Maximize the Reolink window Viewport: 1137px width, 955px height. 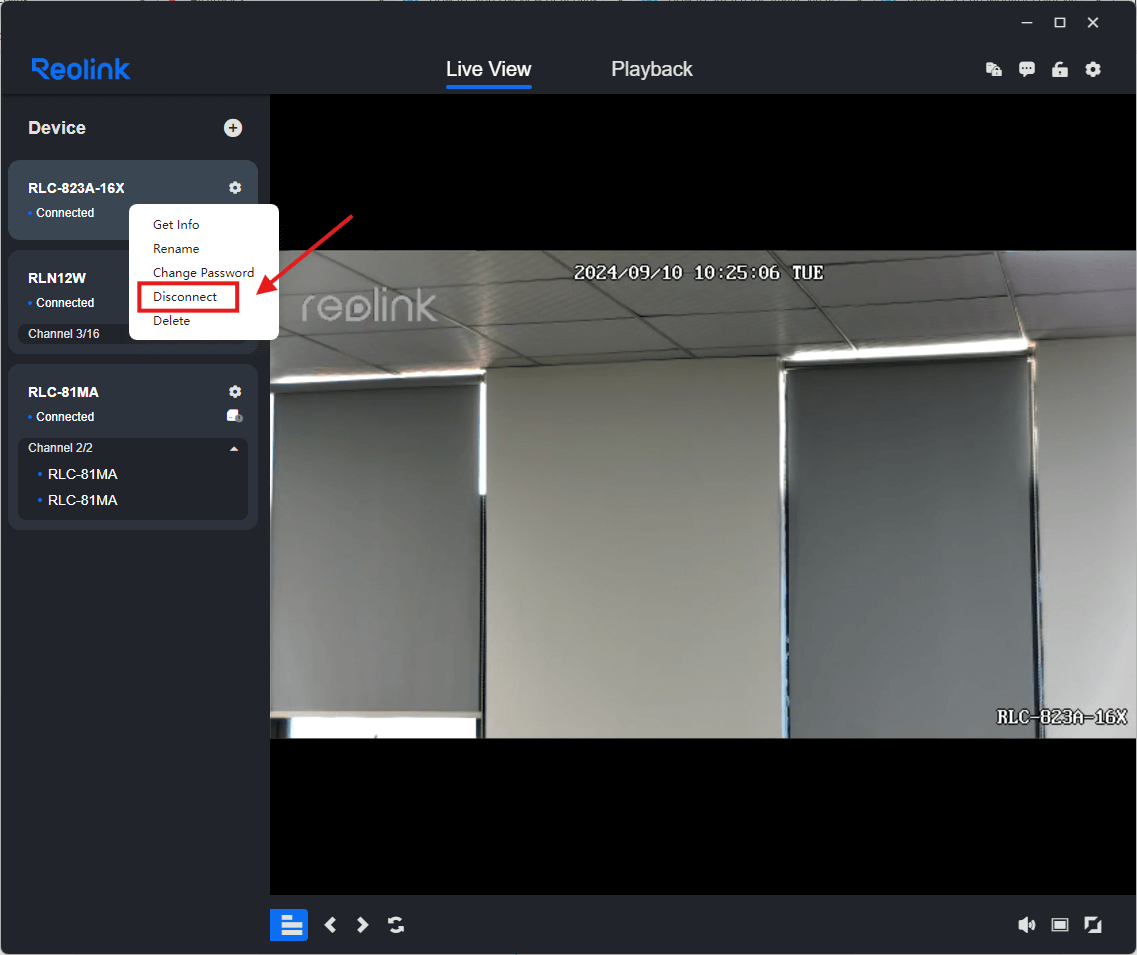[1060, 22]
